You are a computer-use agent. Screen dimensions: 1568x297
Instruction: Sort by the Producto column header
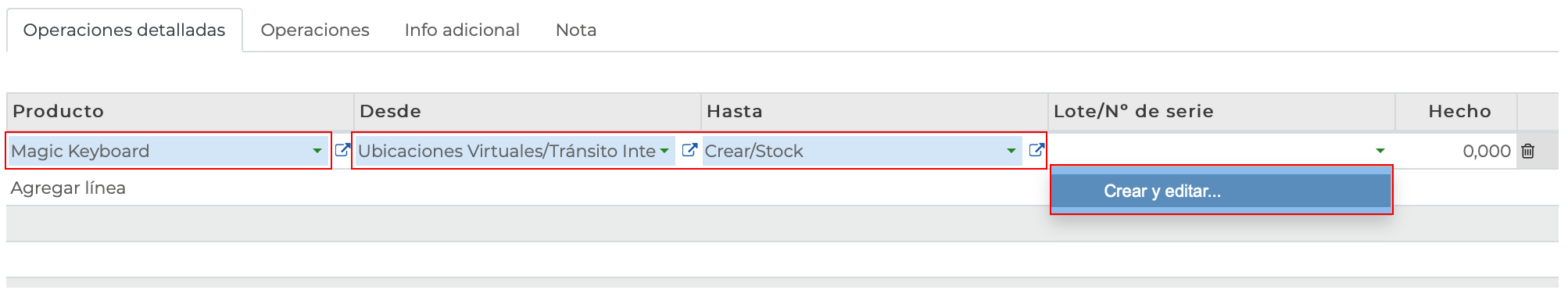pos(58,111)
